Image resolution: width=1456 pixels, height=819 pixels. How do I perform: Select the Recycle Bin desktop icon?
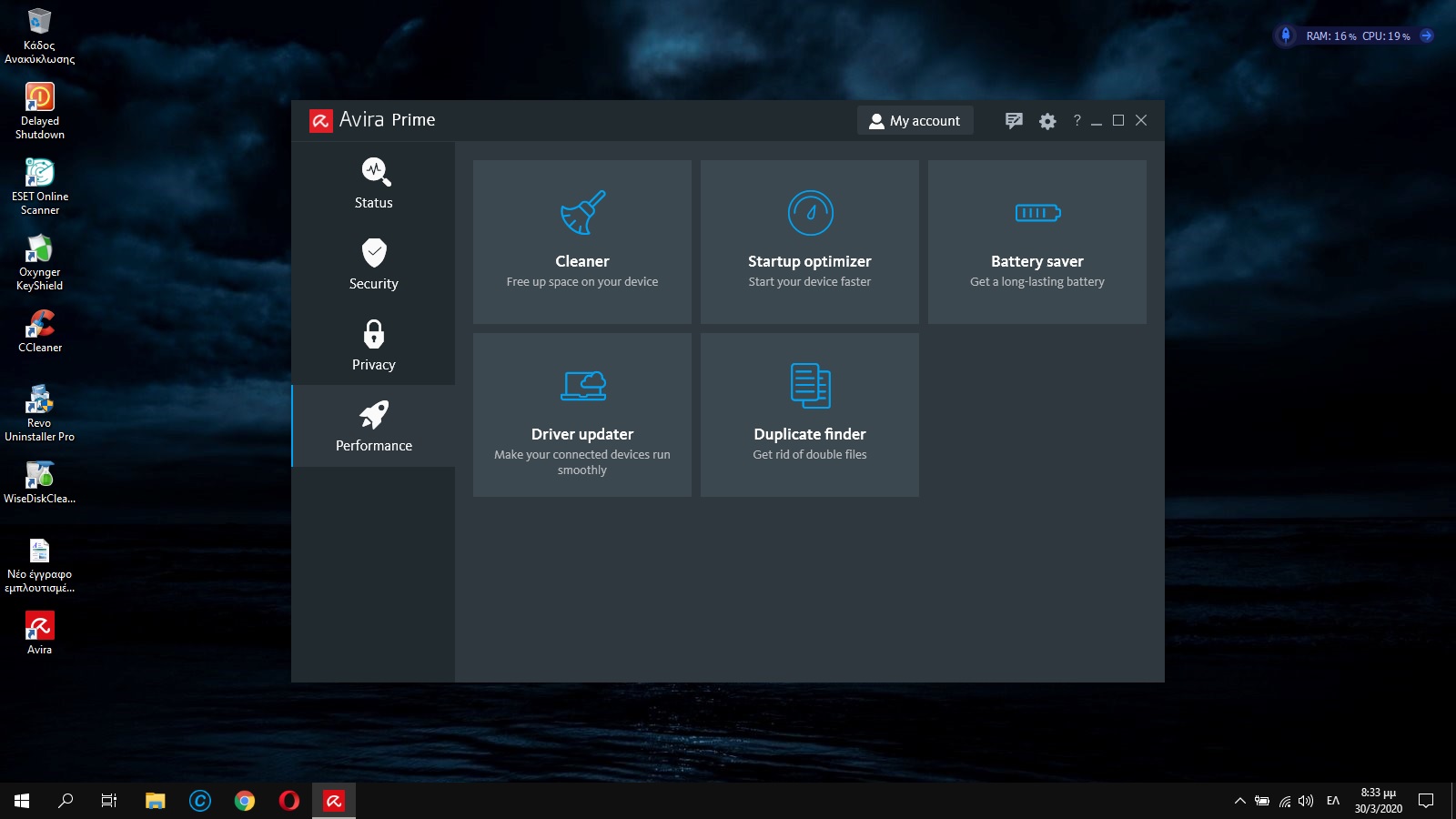pos(39,36)
